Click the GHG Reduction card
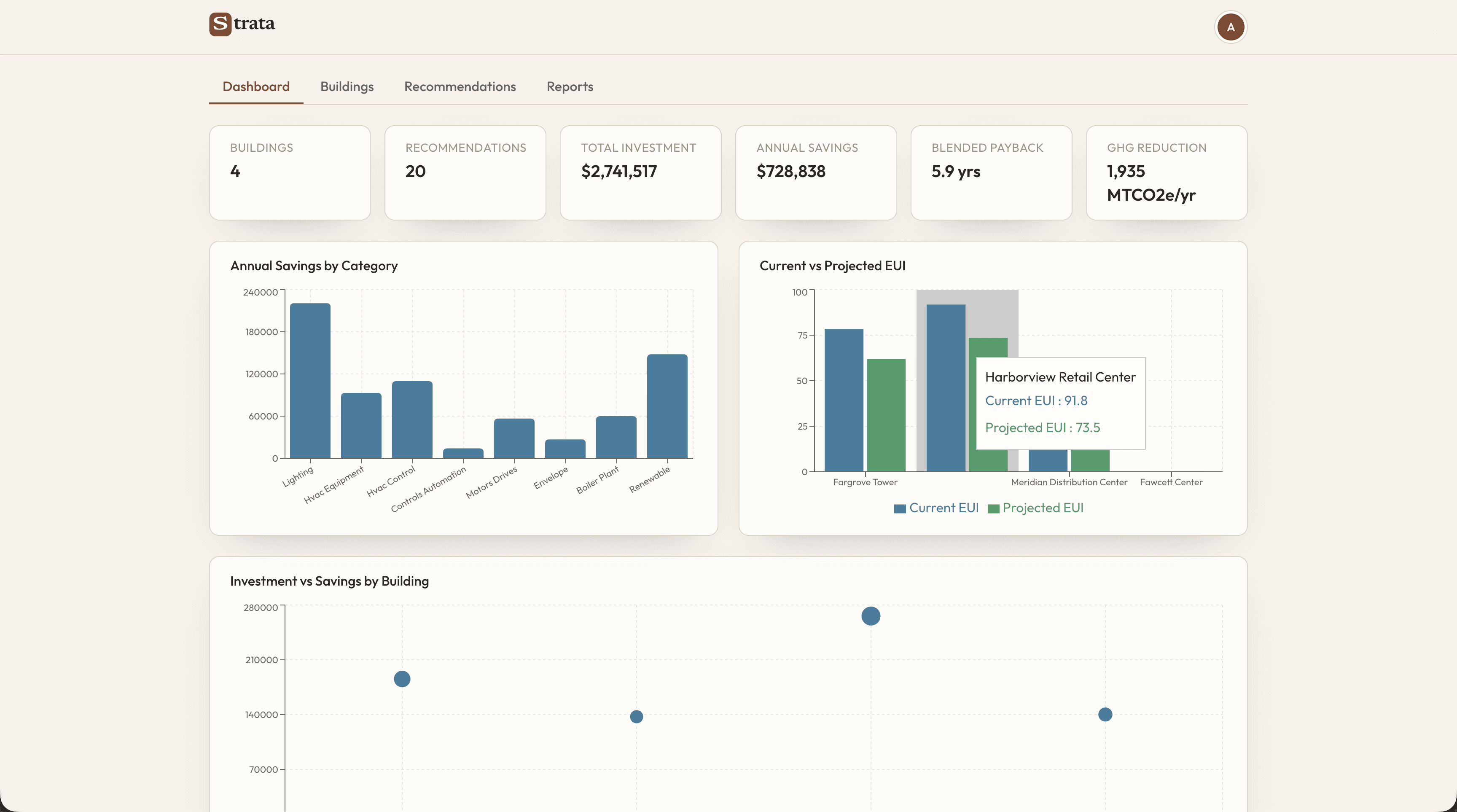 coord(1166,172)
